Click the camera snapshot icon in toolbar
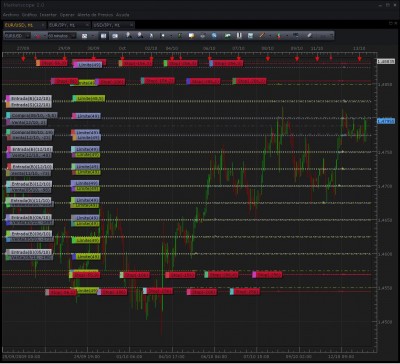 coord(115,36)
